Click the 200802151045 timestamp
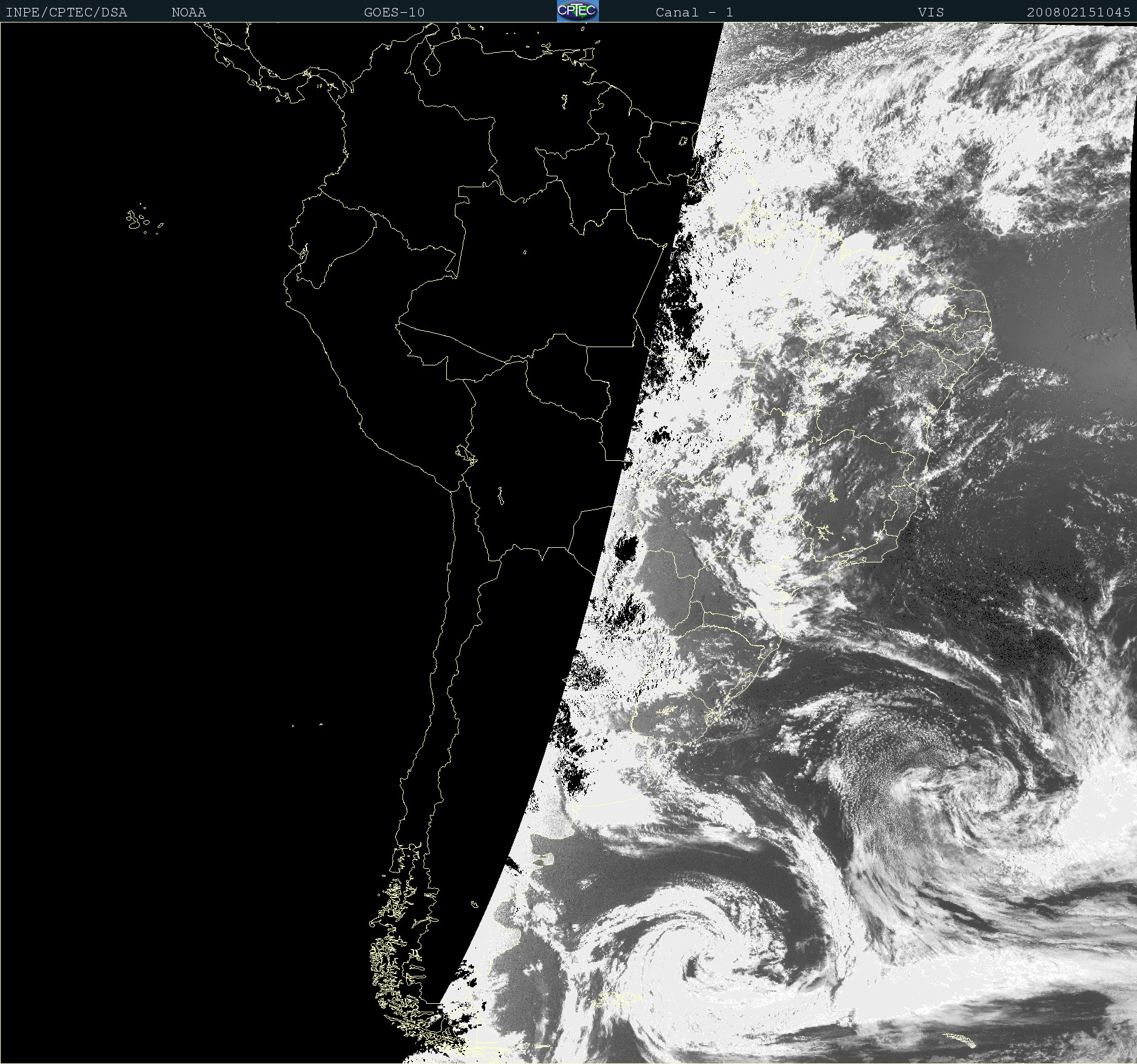 point(1079,12)
